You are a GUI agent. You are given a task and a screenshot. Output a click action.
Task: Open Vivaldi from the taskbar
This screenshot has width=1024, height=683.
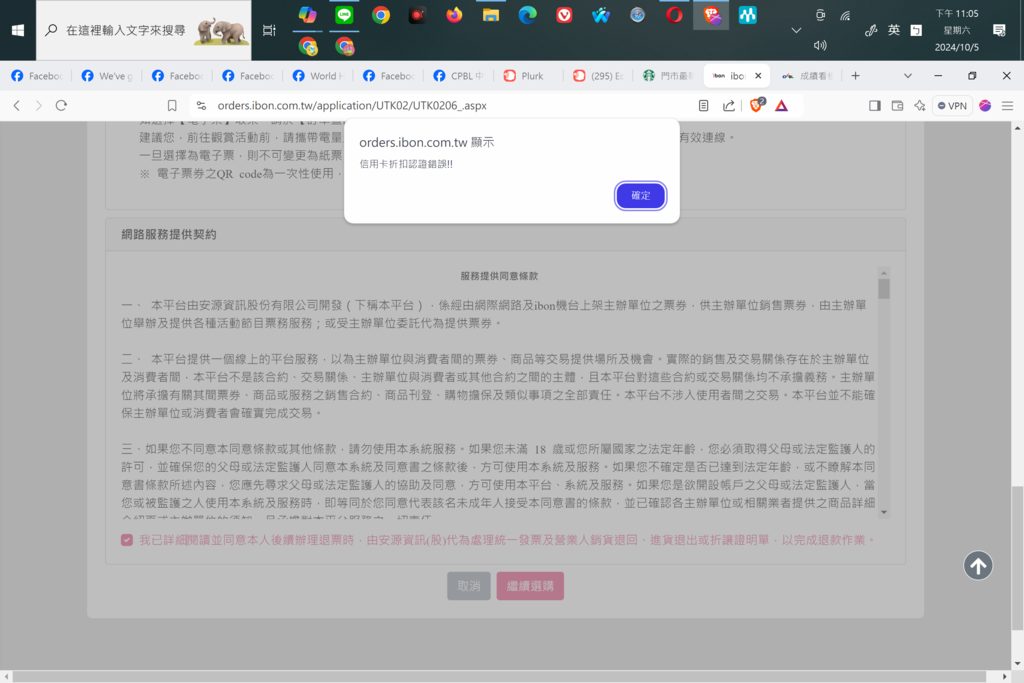[x=564, y=15]
